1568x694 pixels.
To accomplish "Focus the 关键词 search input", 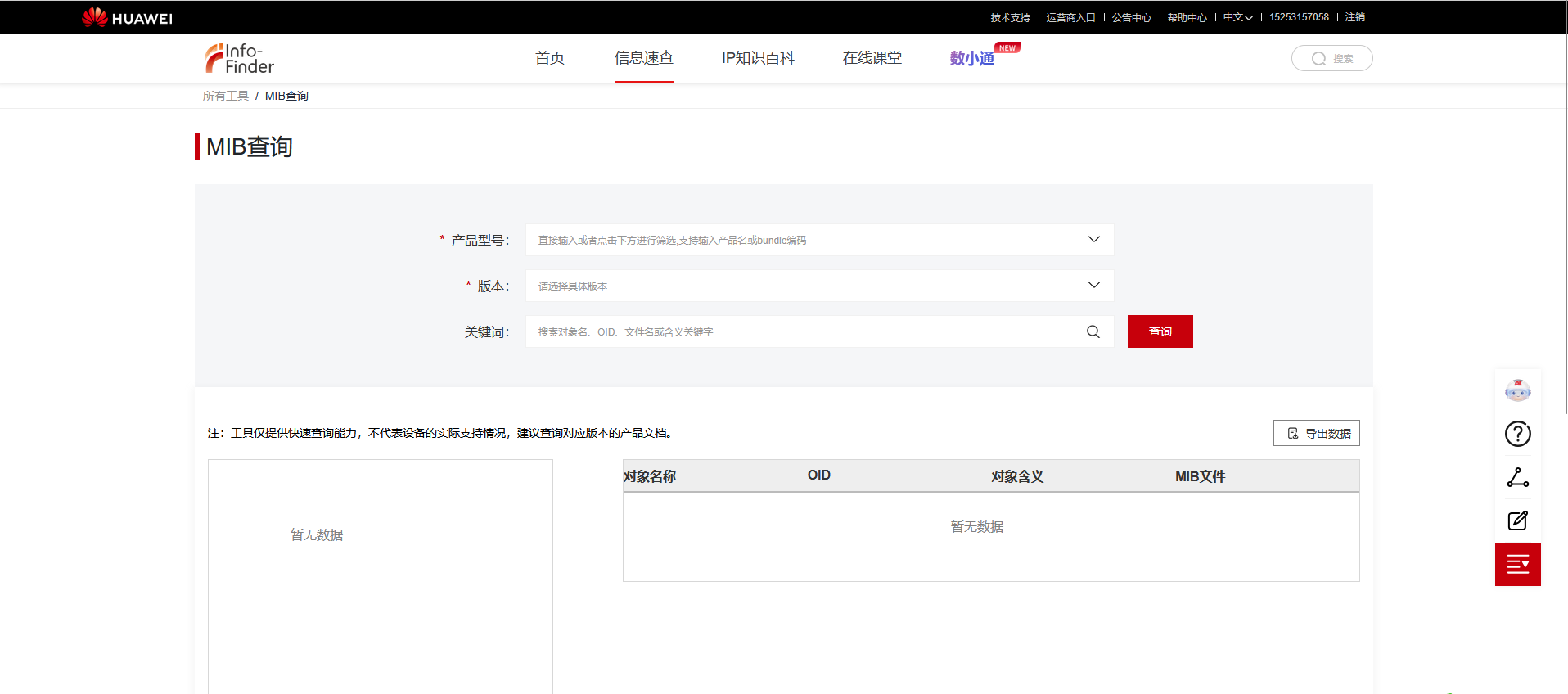I will pyautogui.click(x=820, y=331).
